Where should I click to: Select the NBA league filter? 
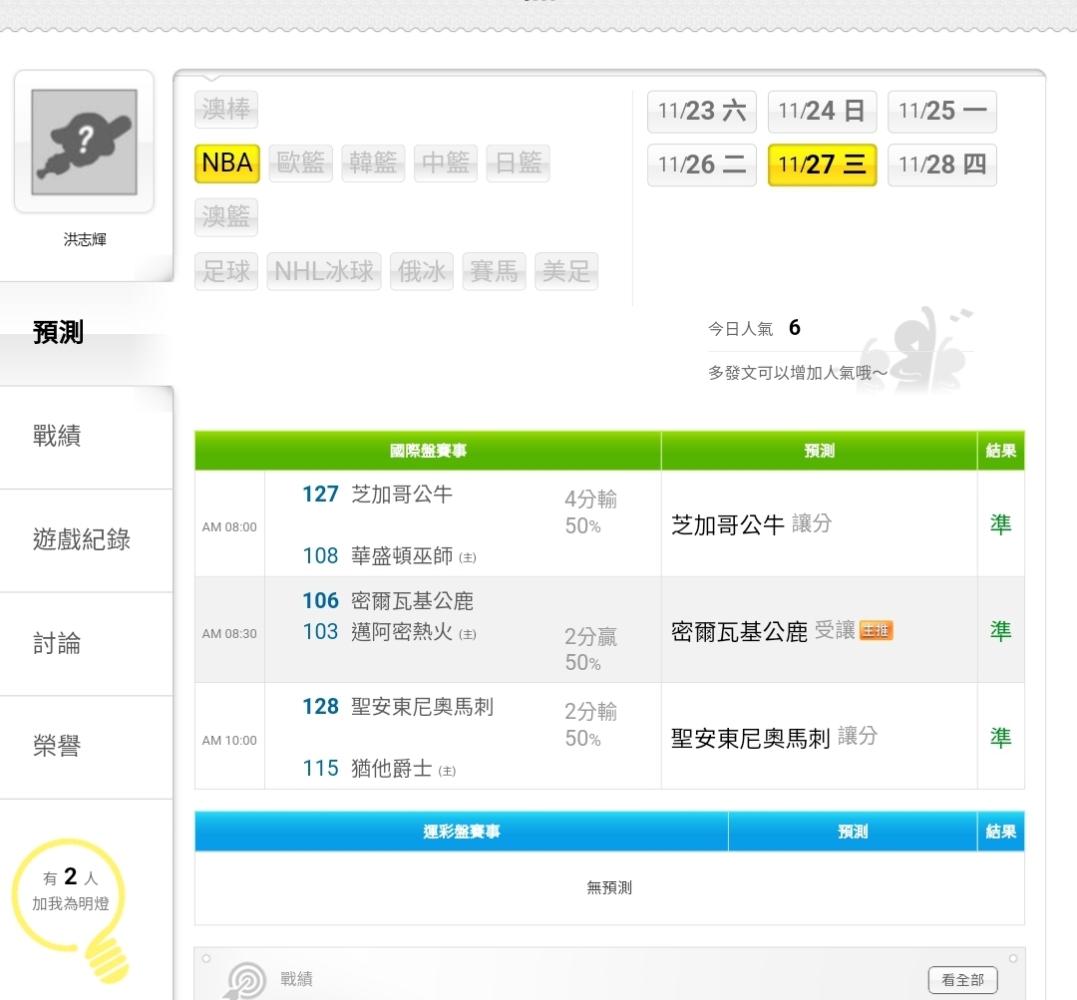(227, 163)
